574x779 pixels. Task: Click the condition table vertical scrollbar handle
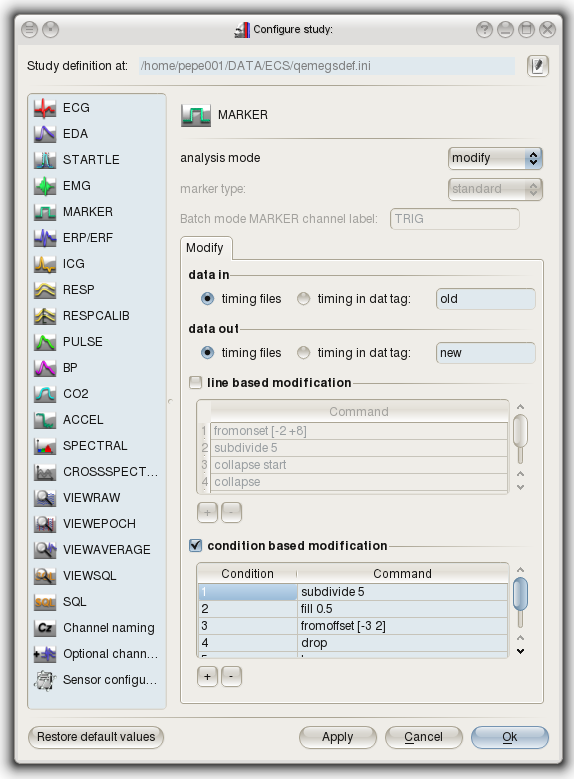click(520, 594)
